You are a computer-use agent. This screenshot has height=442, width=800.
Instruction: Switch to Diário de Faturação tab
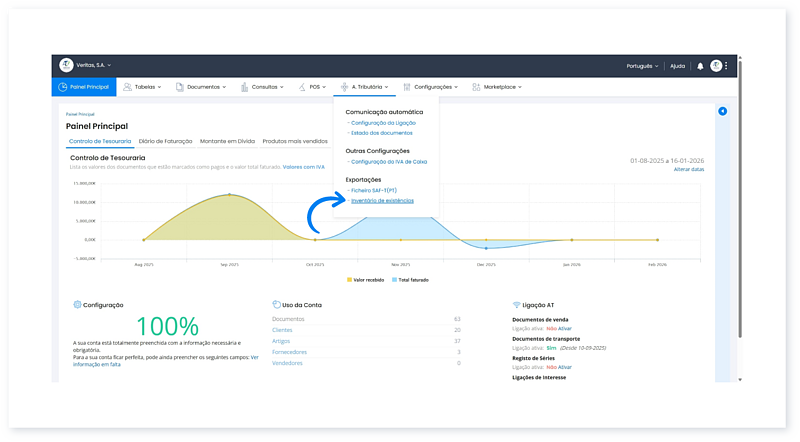(x=166, y=142)
